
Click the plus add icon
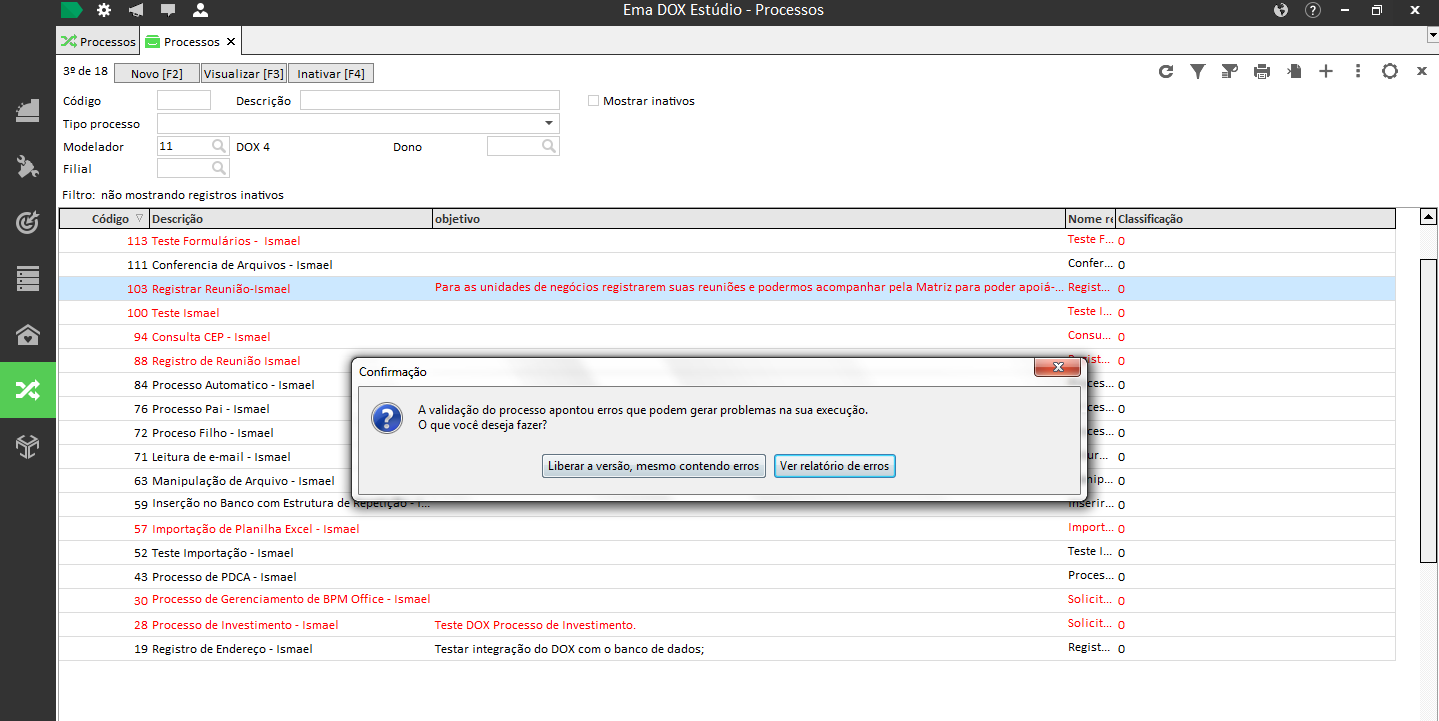click(1326, 71)
